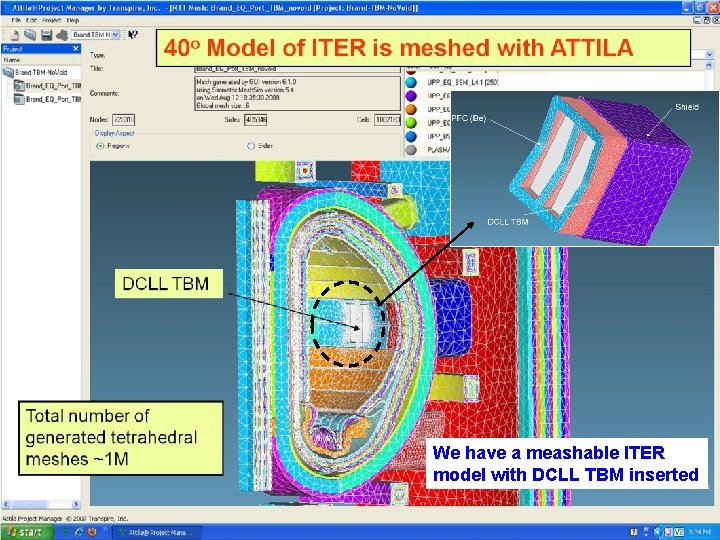Click the right arrow of Project panel scrollbar
Screen dimensions: 720x540
pyautogui.click(x=76, y=504)
